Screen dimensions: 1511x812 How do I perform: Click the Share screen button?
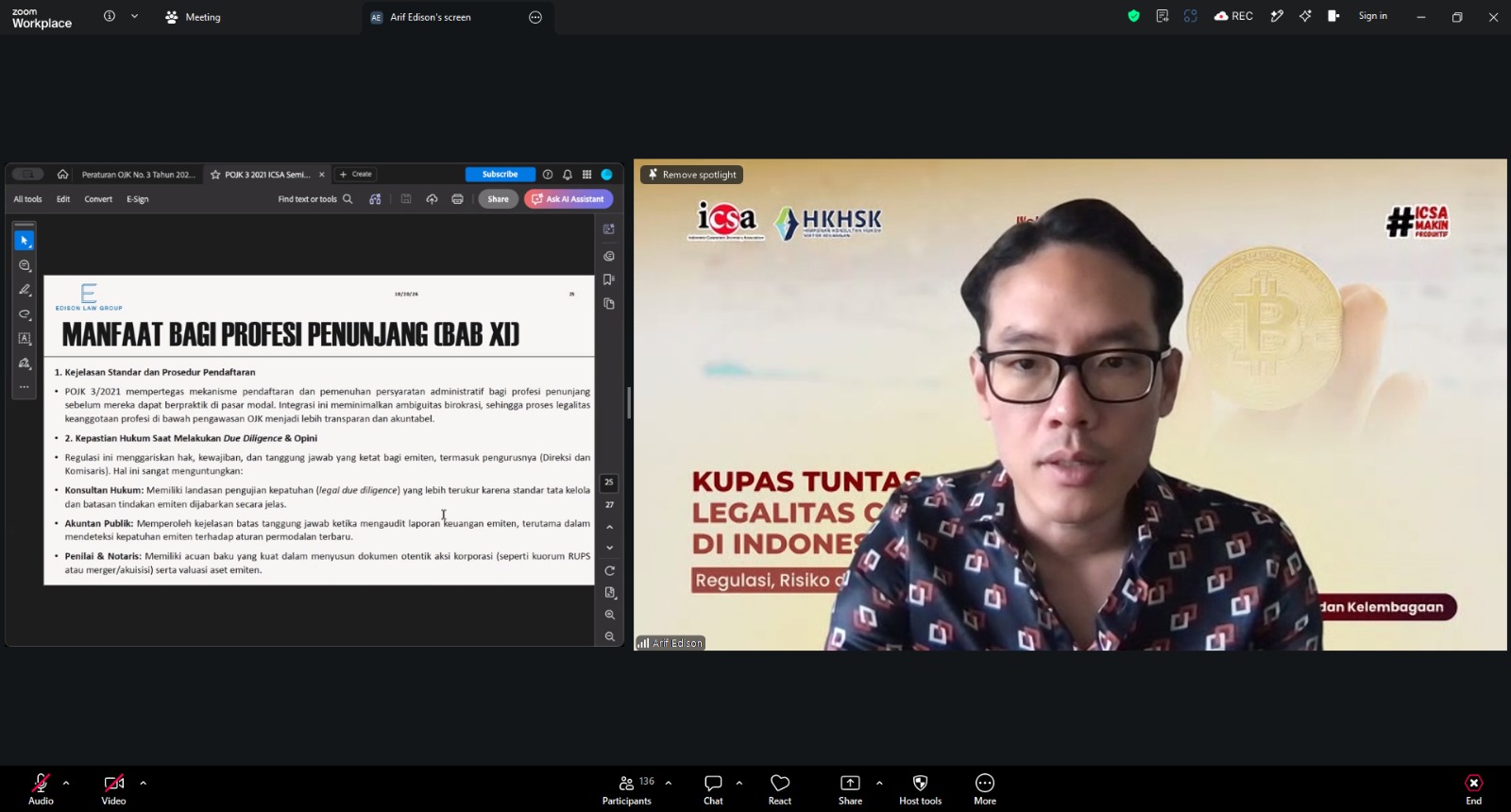[850, 789]
